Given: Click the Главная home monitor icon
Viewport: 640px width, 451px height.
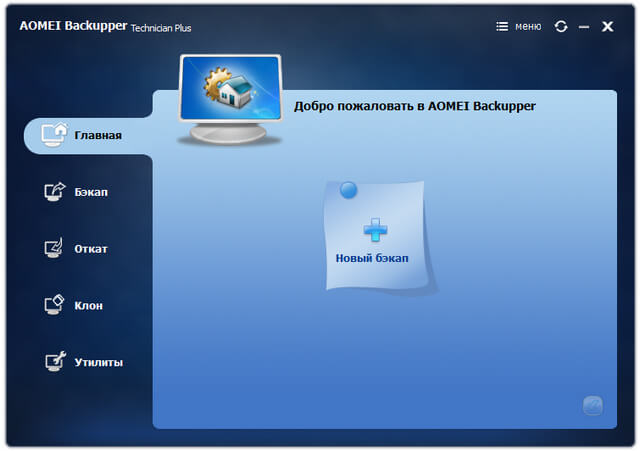Looking at the screenshot, I should coord(54,135).
